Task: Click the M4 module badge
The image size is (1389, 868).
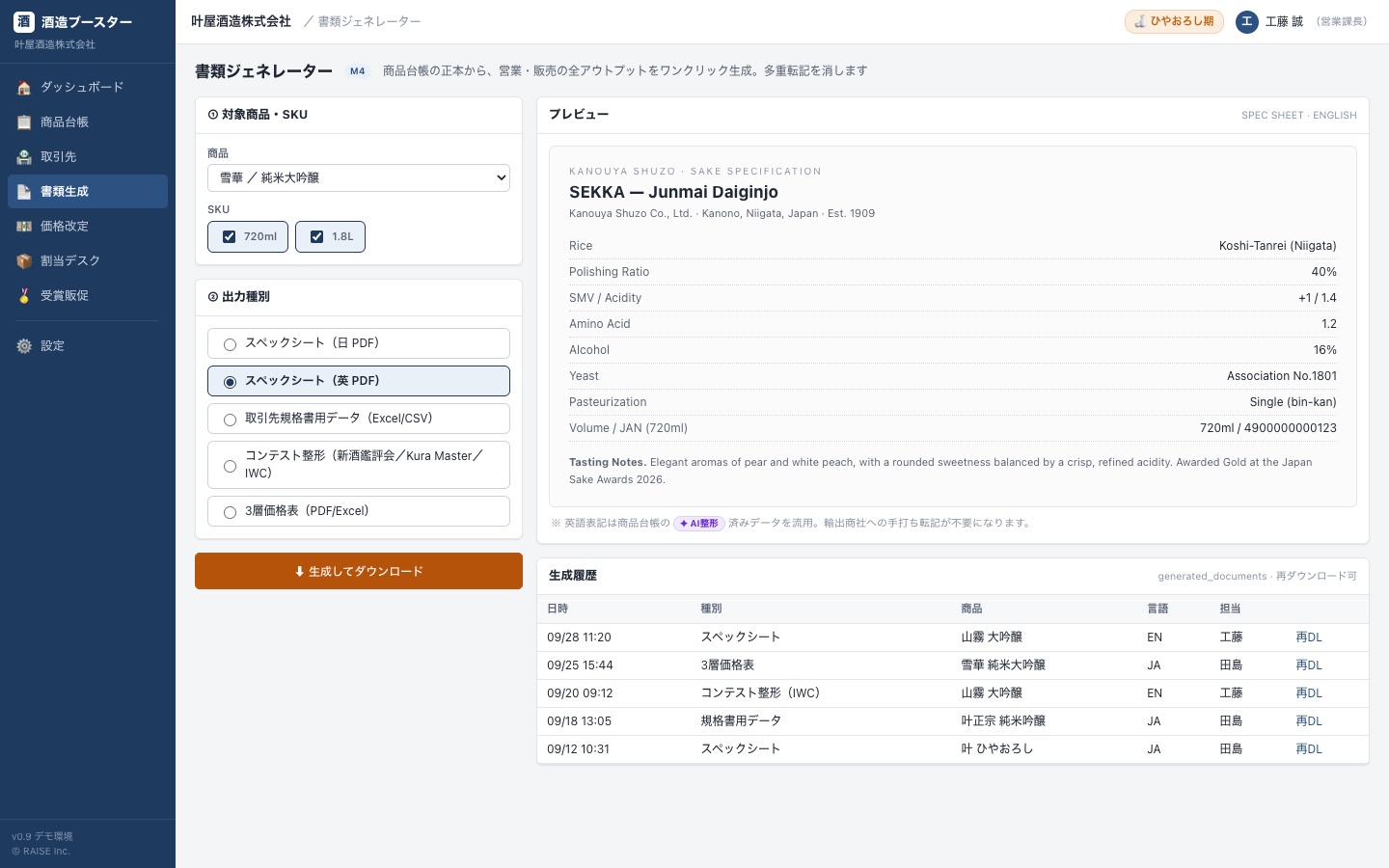Action: coord(357,71)
